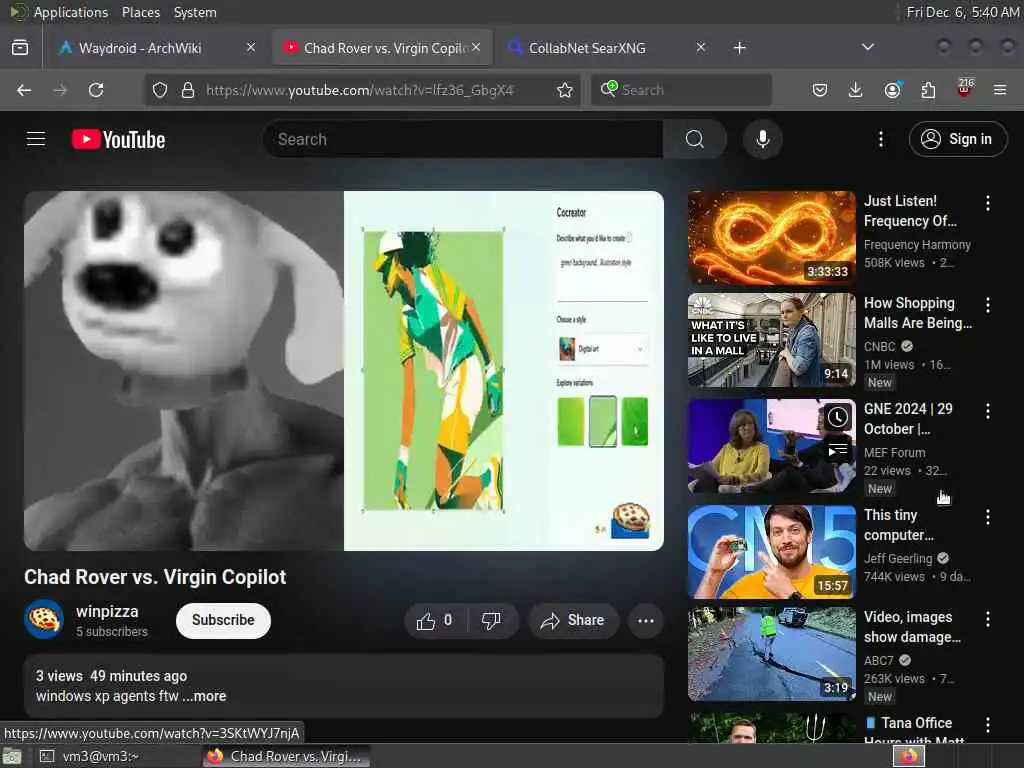This screenshot has height=768, width=1024.
Task: Click the Tana Office video title
Action: click(x=916, y=731)
